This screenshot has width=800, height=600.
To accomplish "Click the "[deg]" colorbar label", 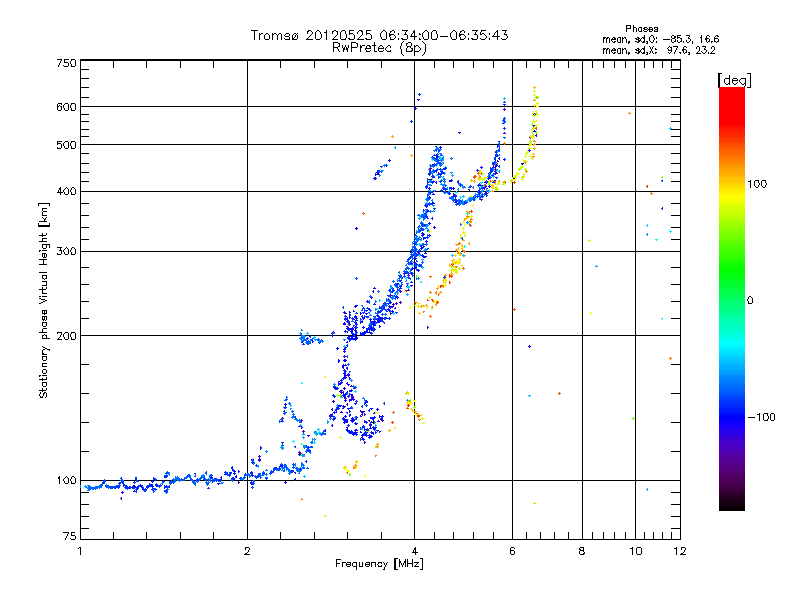I will pyautogui.click(x=734, y=80).
